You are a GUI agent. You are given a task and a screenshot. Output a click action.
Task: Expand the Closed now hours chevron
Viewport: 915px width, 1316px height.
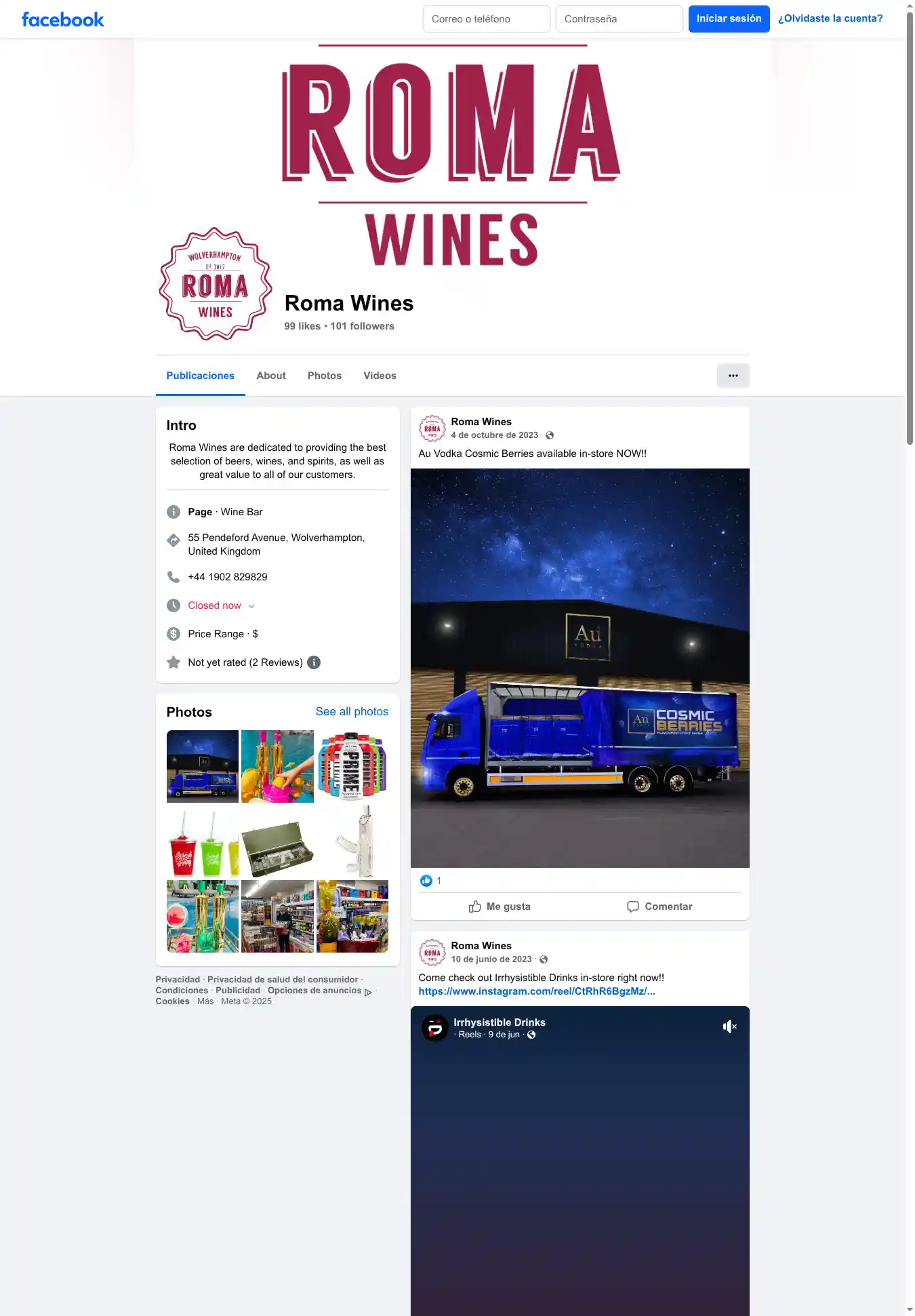point(251,606)
